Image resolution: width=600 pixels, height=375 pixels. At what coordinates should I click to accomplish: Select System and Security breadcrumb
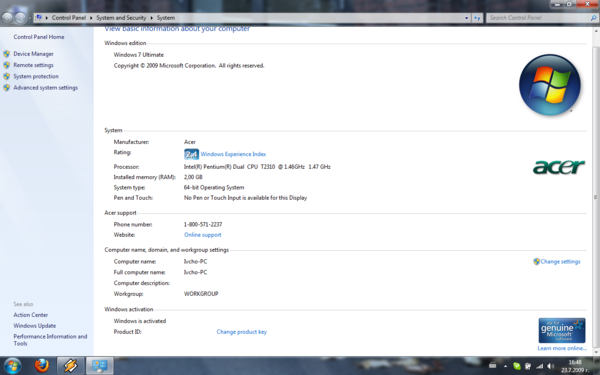(121, 18)
